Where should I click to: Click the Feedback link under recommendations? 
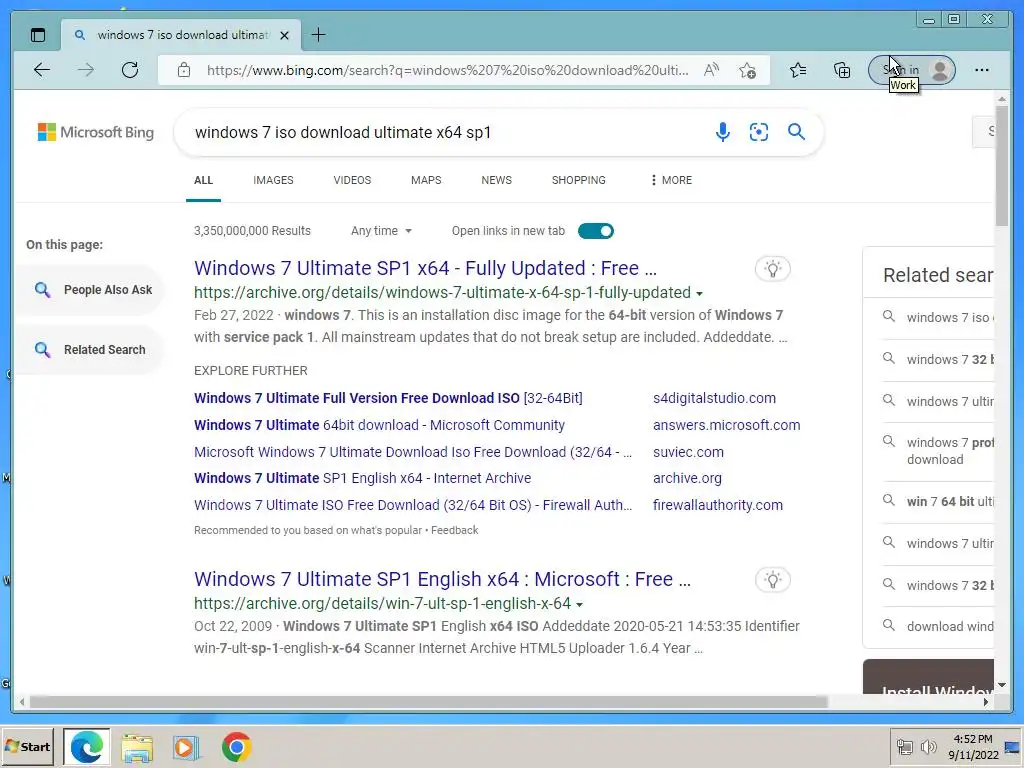455,530
